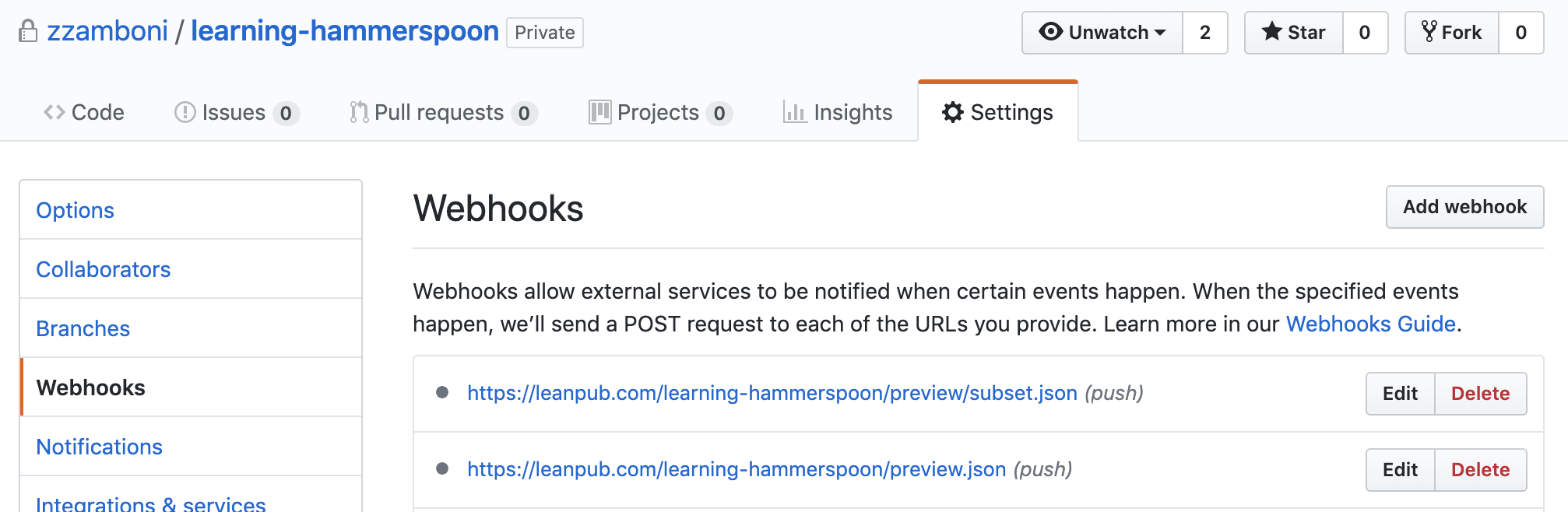Switch to the Code tab
Image resolution: width=1568 pixels, height=512 pixels.
pos(84,112)
